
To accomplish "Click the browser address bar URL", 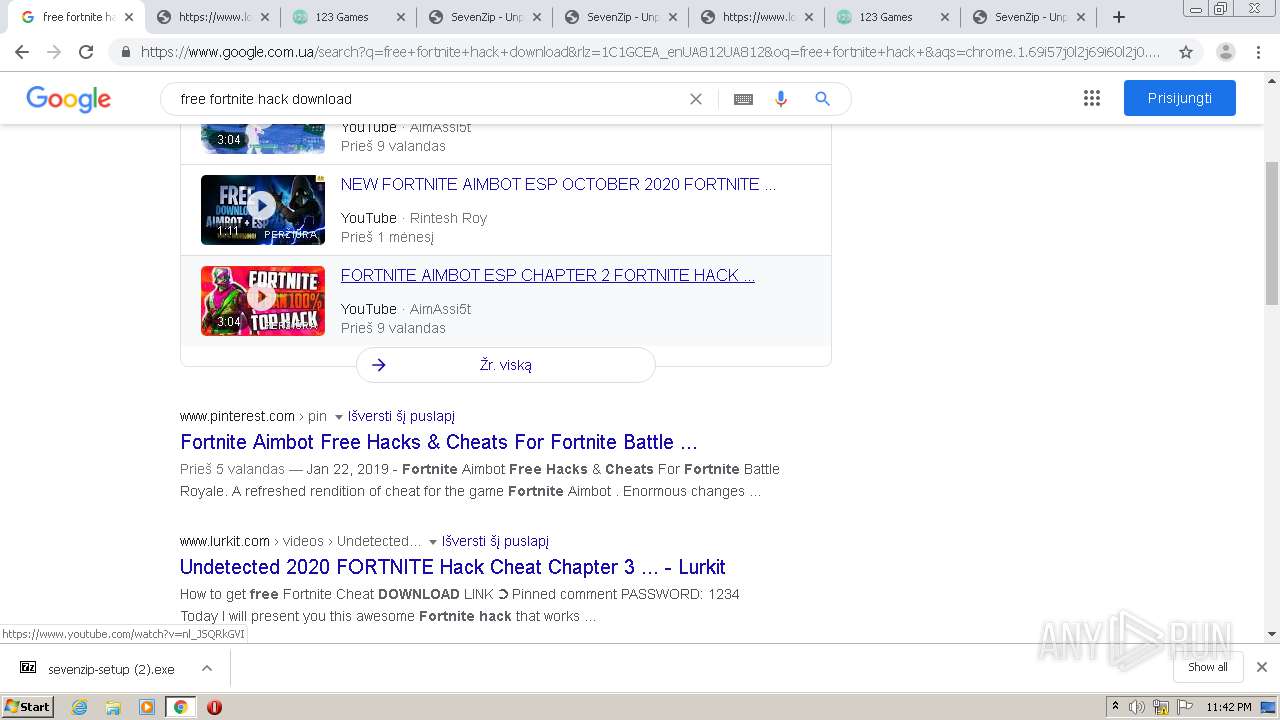I will pyautogui.click(x=650, y=52).
